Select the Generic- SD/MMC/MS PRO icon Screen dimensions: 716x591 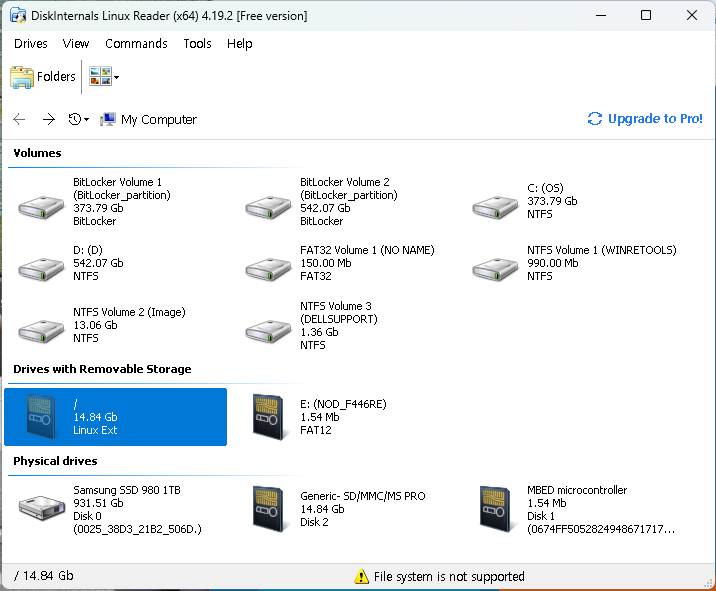pyautogui.click(x=268, y=509)
